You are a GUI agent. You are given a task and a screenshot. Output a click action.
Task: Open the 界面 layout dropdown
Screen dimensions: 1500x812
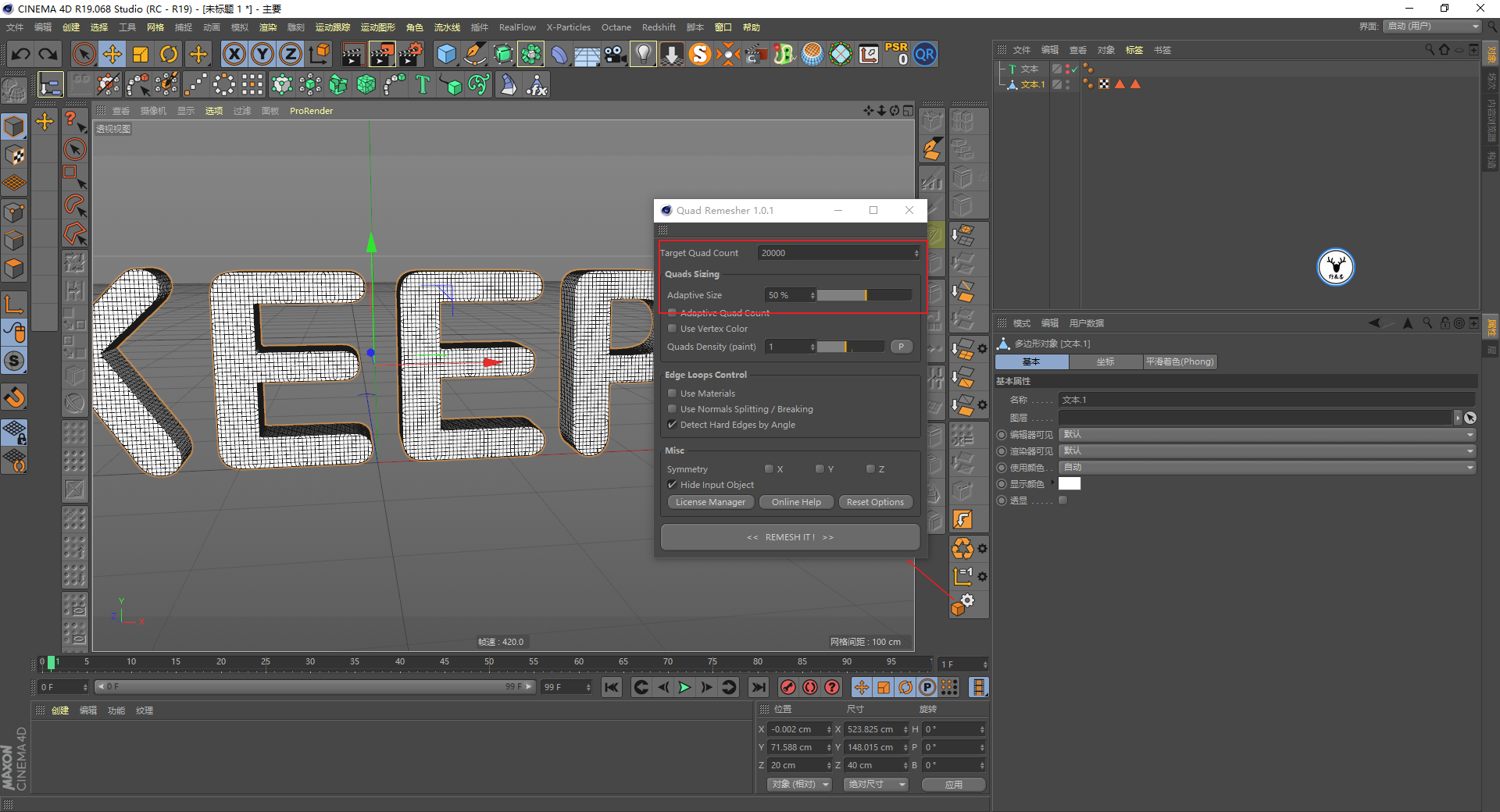pos(1433,27)
